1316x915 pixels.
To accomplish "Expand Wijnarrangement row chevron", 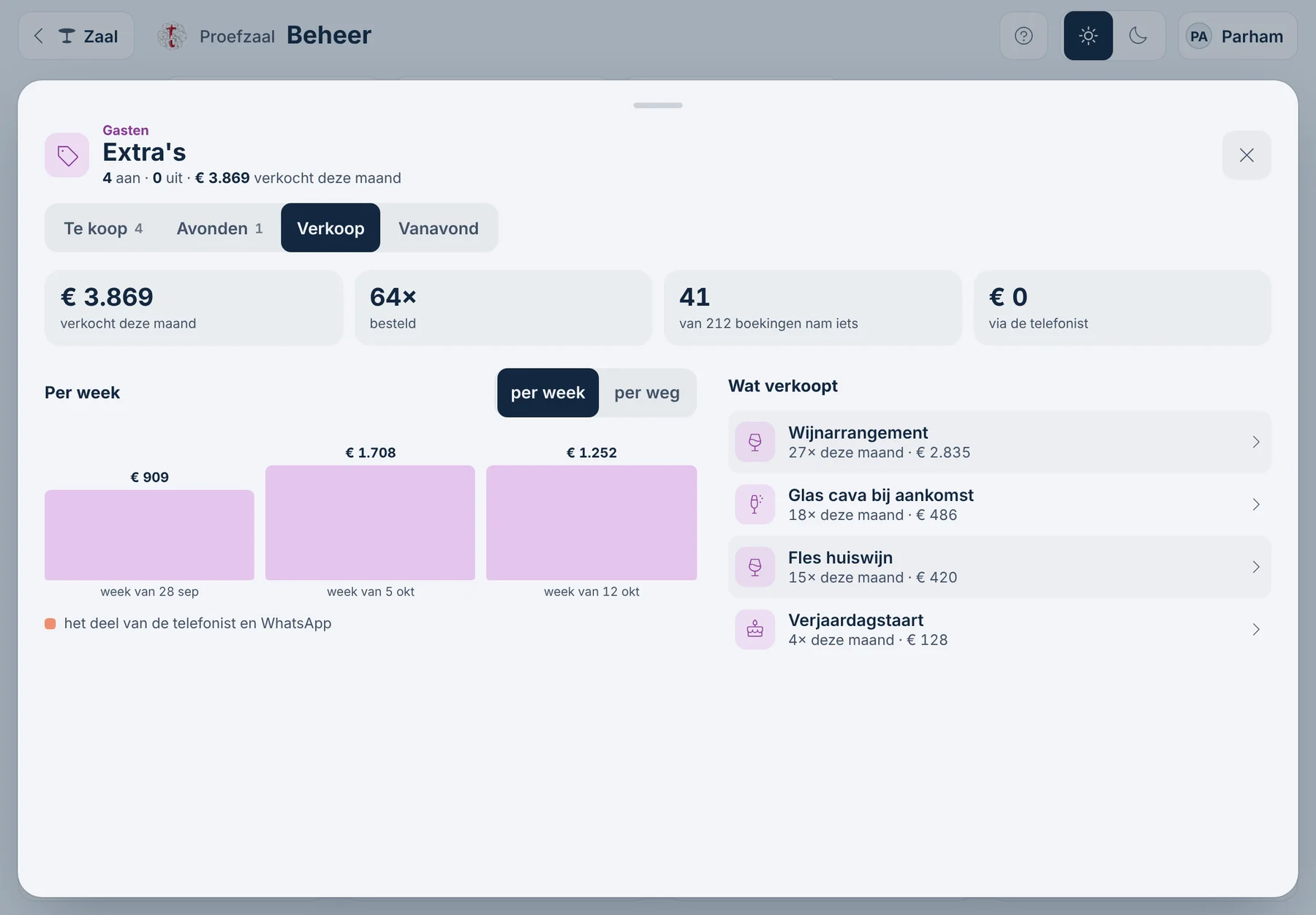I will tap(1255, 442).
